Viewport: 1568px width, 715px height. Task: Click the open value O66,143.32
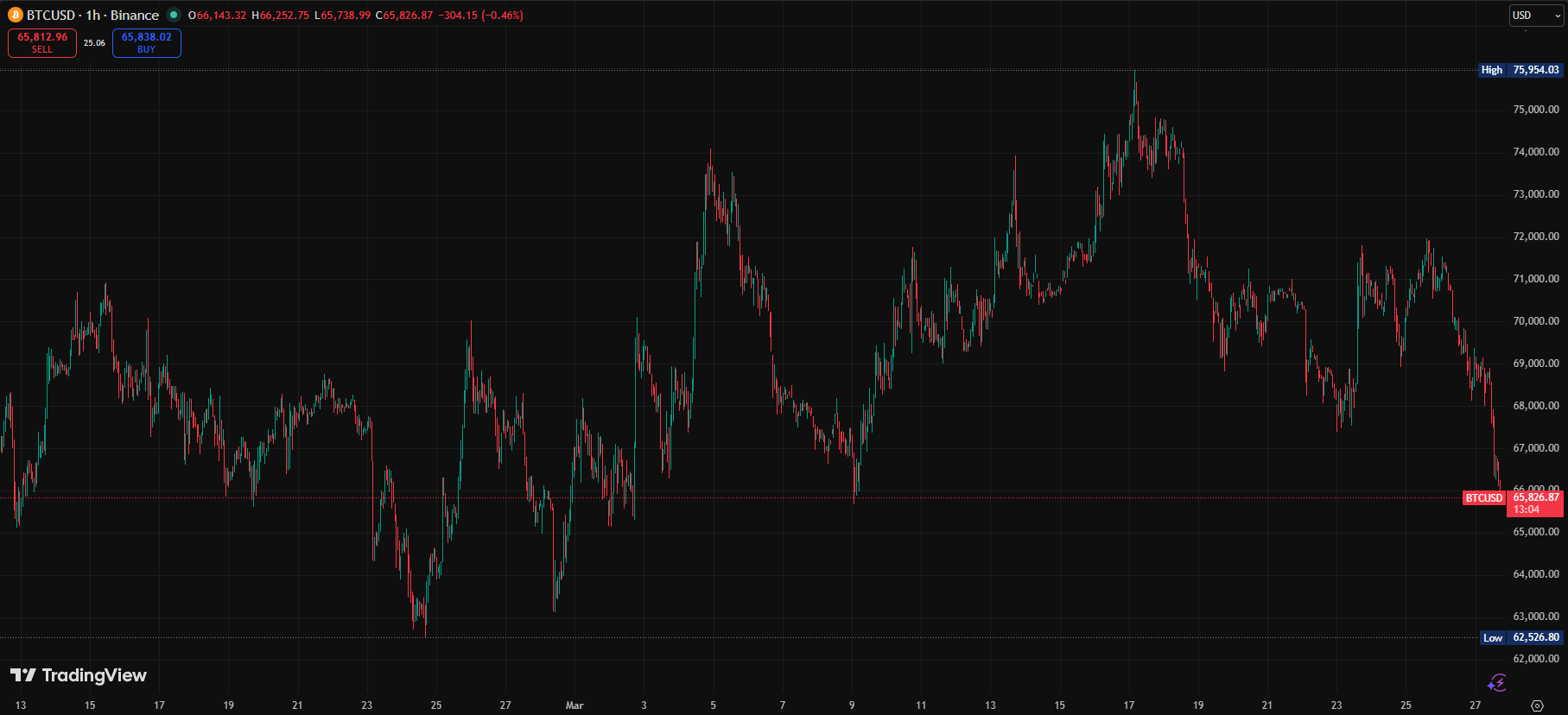click(x=218, y=16)
